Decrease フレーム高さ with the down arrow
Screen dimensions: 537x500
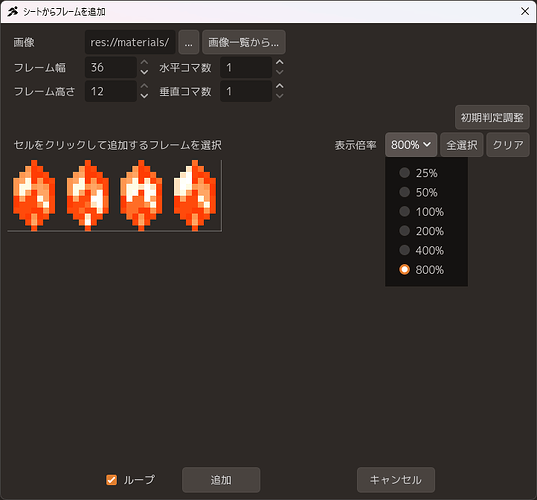(145, 96)
